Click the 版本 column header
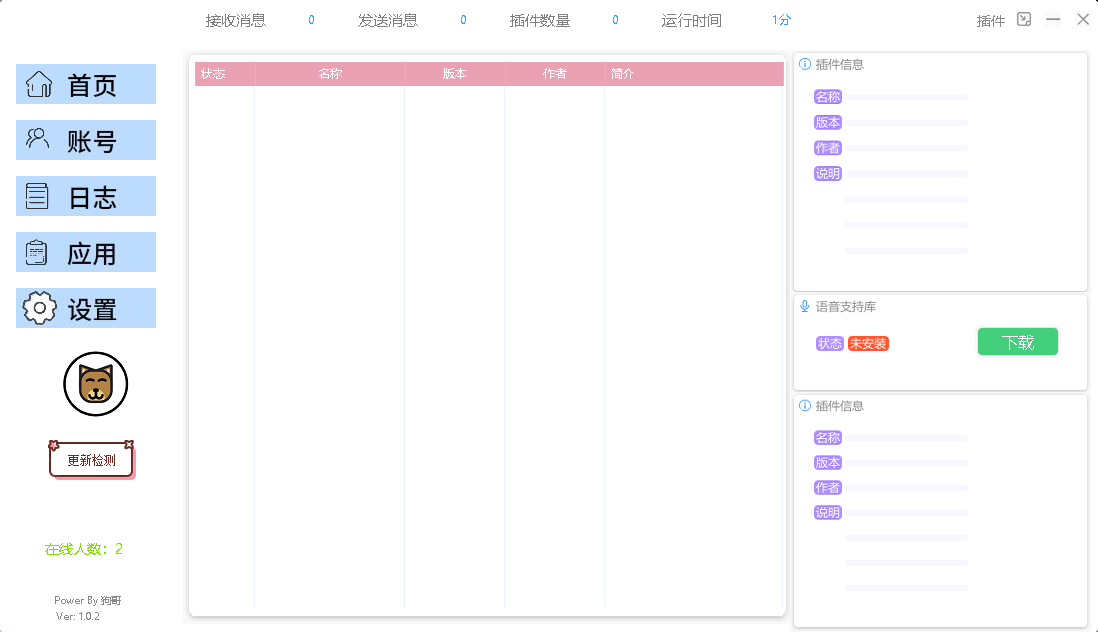Image resolution: width=1098 pixels, height=632 pixels. pyautogui.click(x=454, y=74)
